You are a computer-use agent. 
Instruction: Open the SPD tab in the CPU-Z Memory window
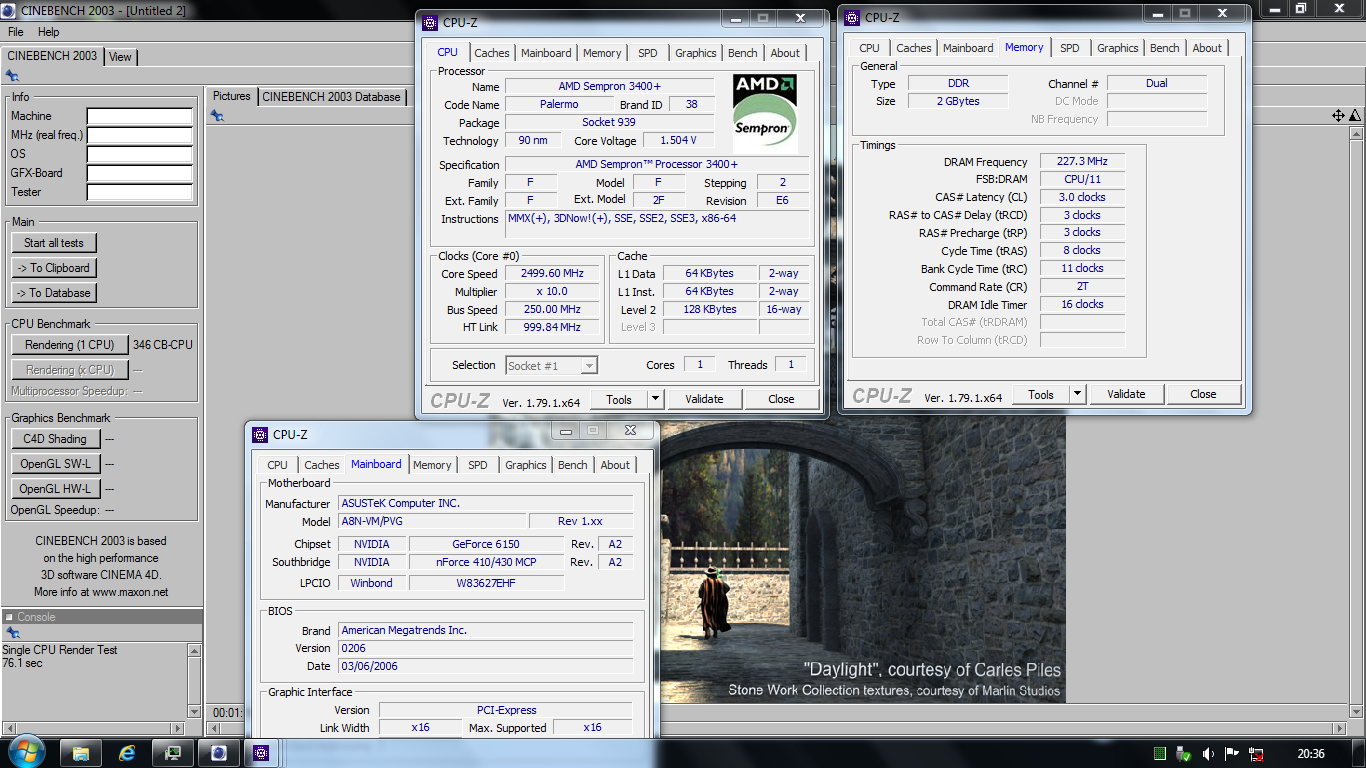pos(1070,48)
